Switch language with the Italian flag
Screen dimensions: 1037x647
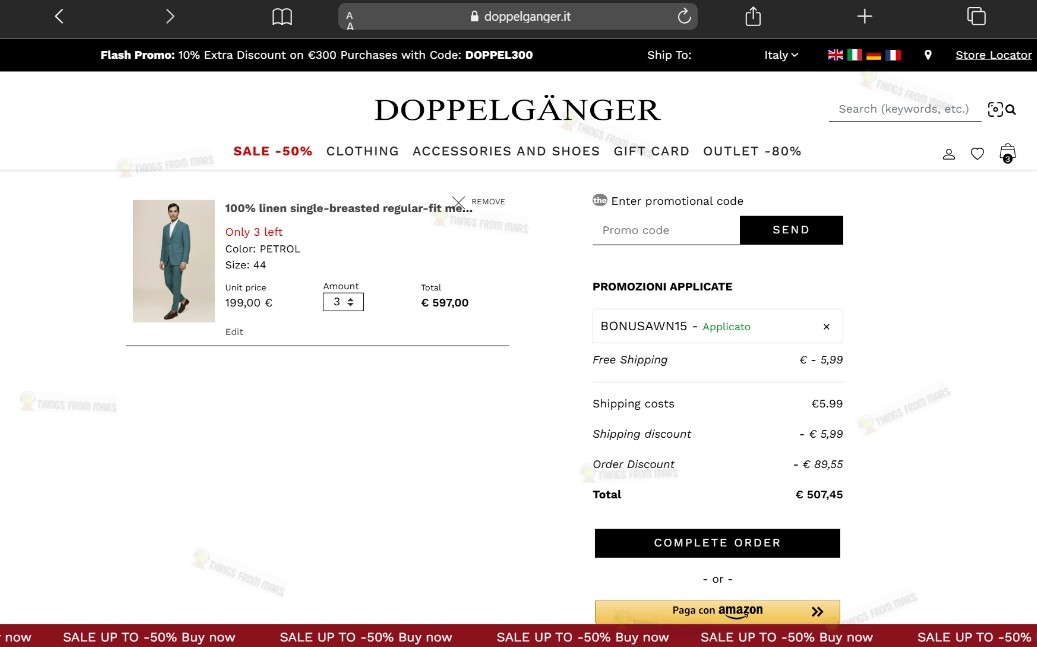coord(854,55)
